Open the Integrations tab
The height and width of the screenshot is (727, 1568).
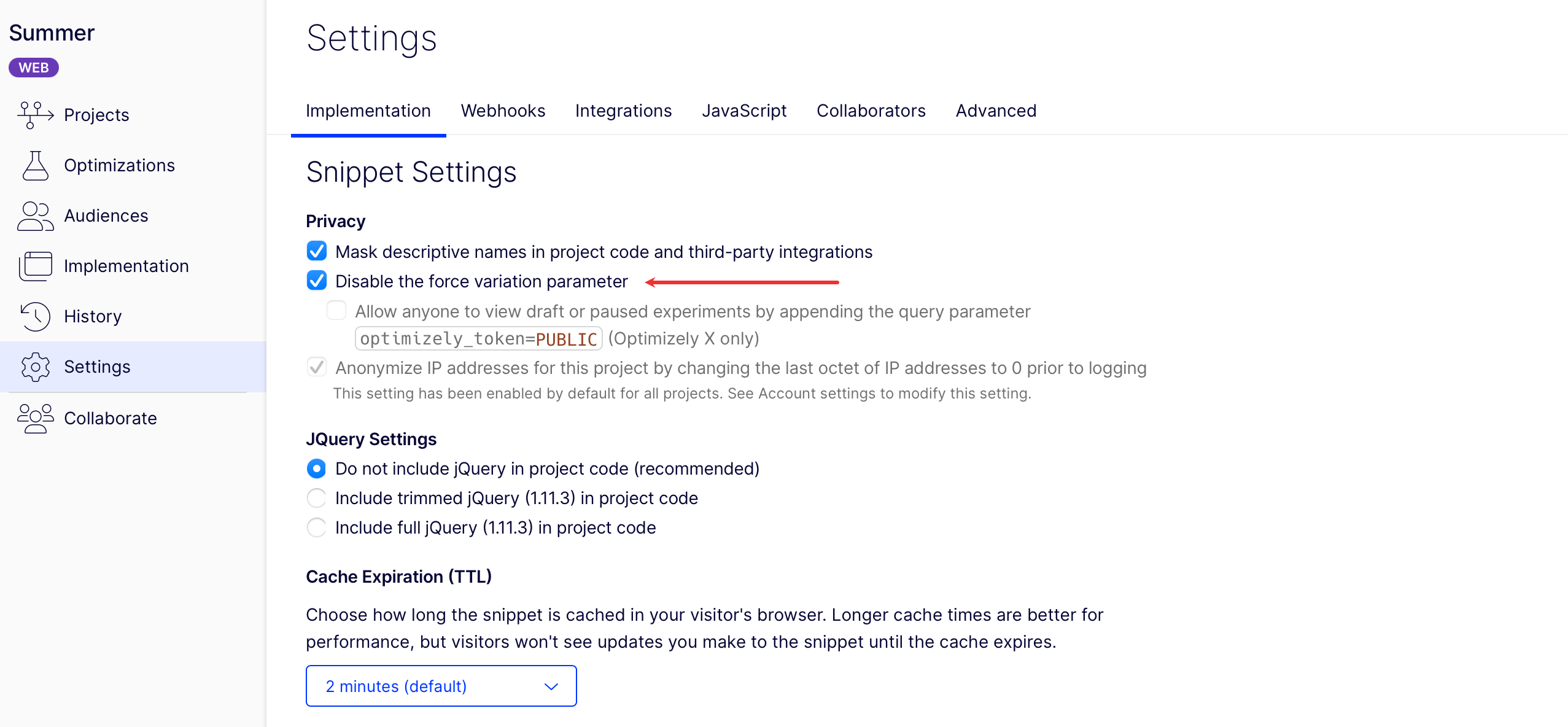(623, 111)
